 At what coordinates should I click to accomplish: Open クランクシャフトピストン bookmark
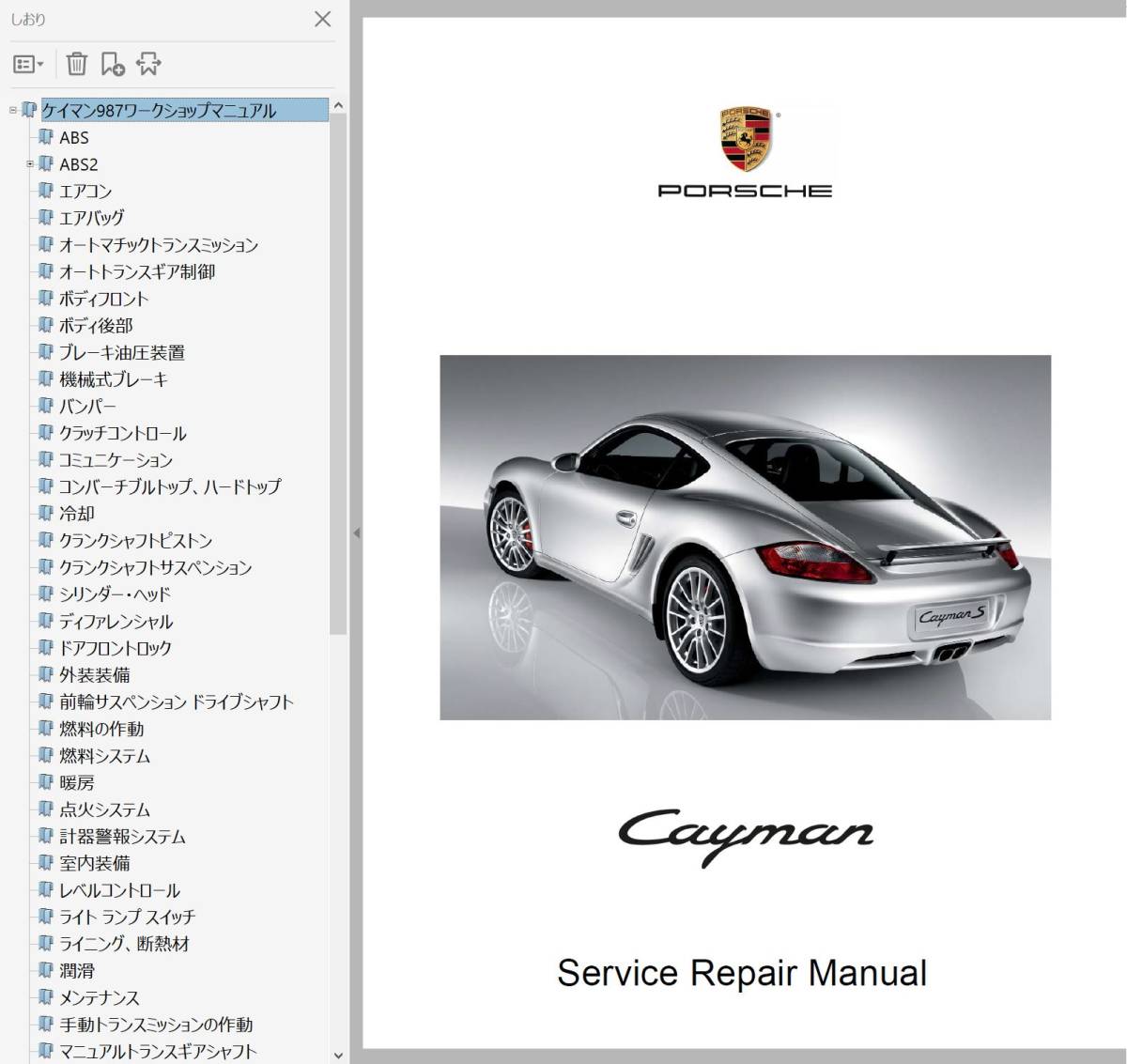tap(136, 541)
